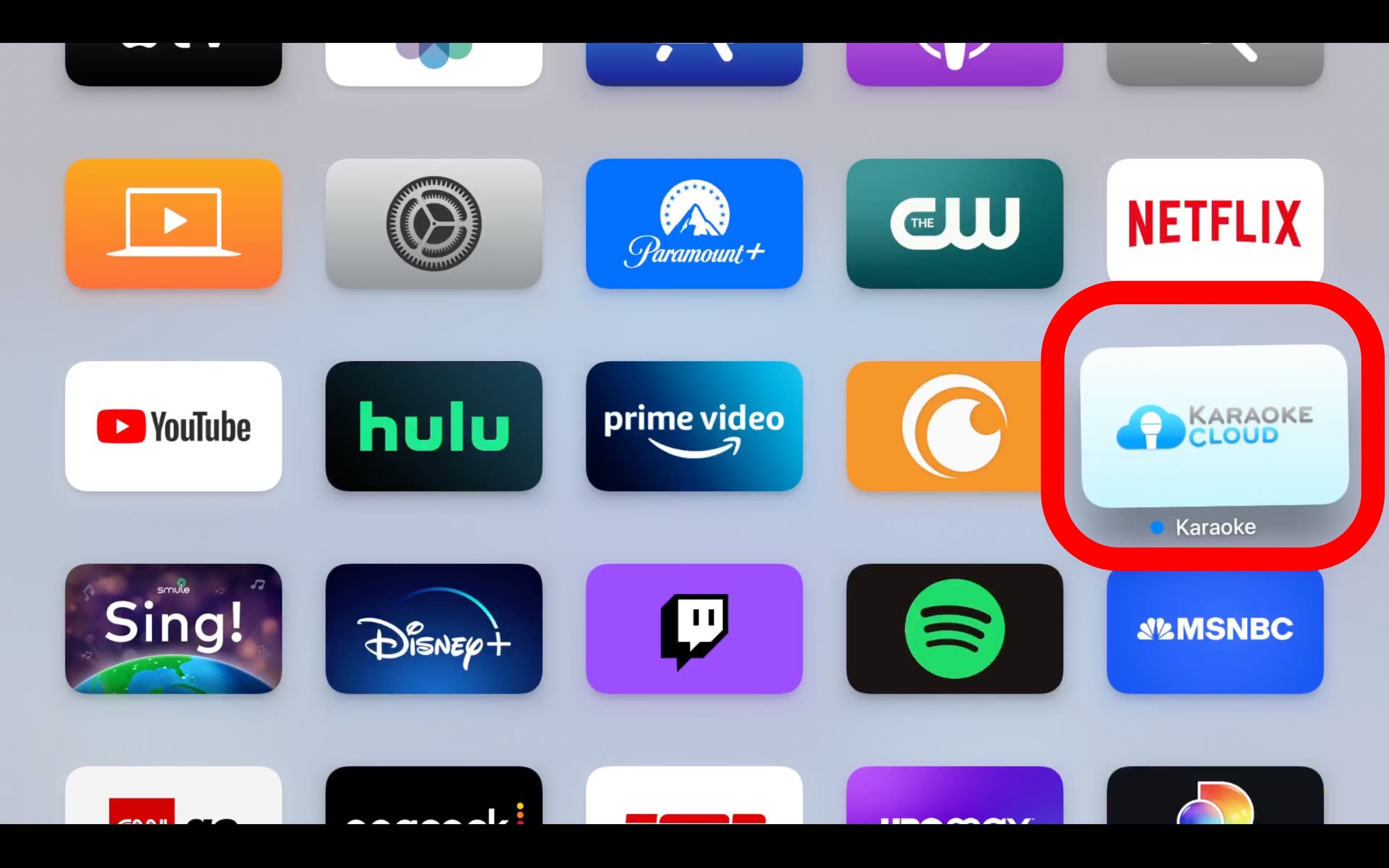Launch YouTube video app
Image resolution: width=1389 pixels, height=868 pixels.
click(173, 426)
